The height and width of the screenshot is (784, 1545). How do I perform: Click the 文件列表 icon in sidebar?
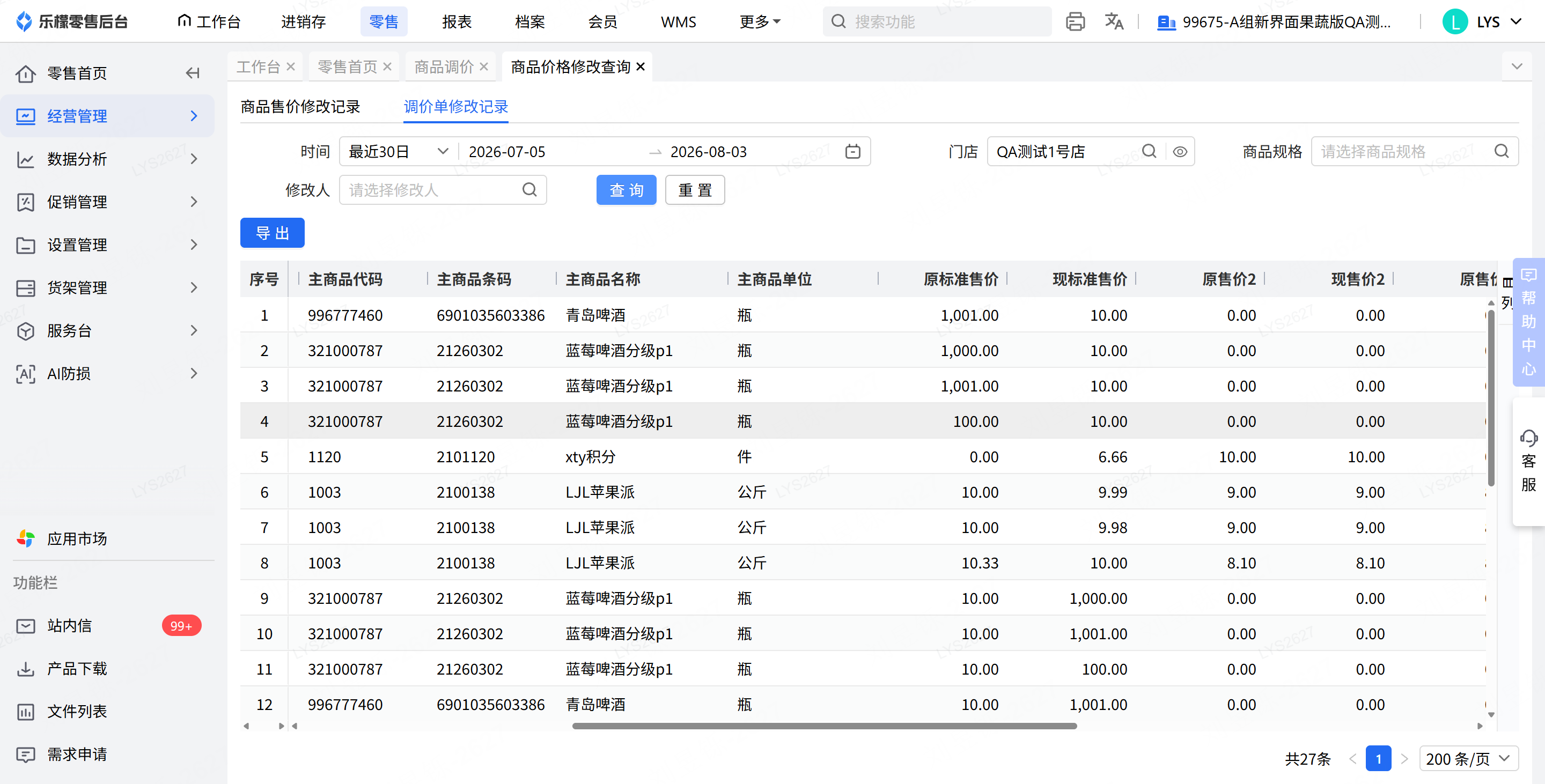pyautogui.click(x=25, y=712)
